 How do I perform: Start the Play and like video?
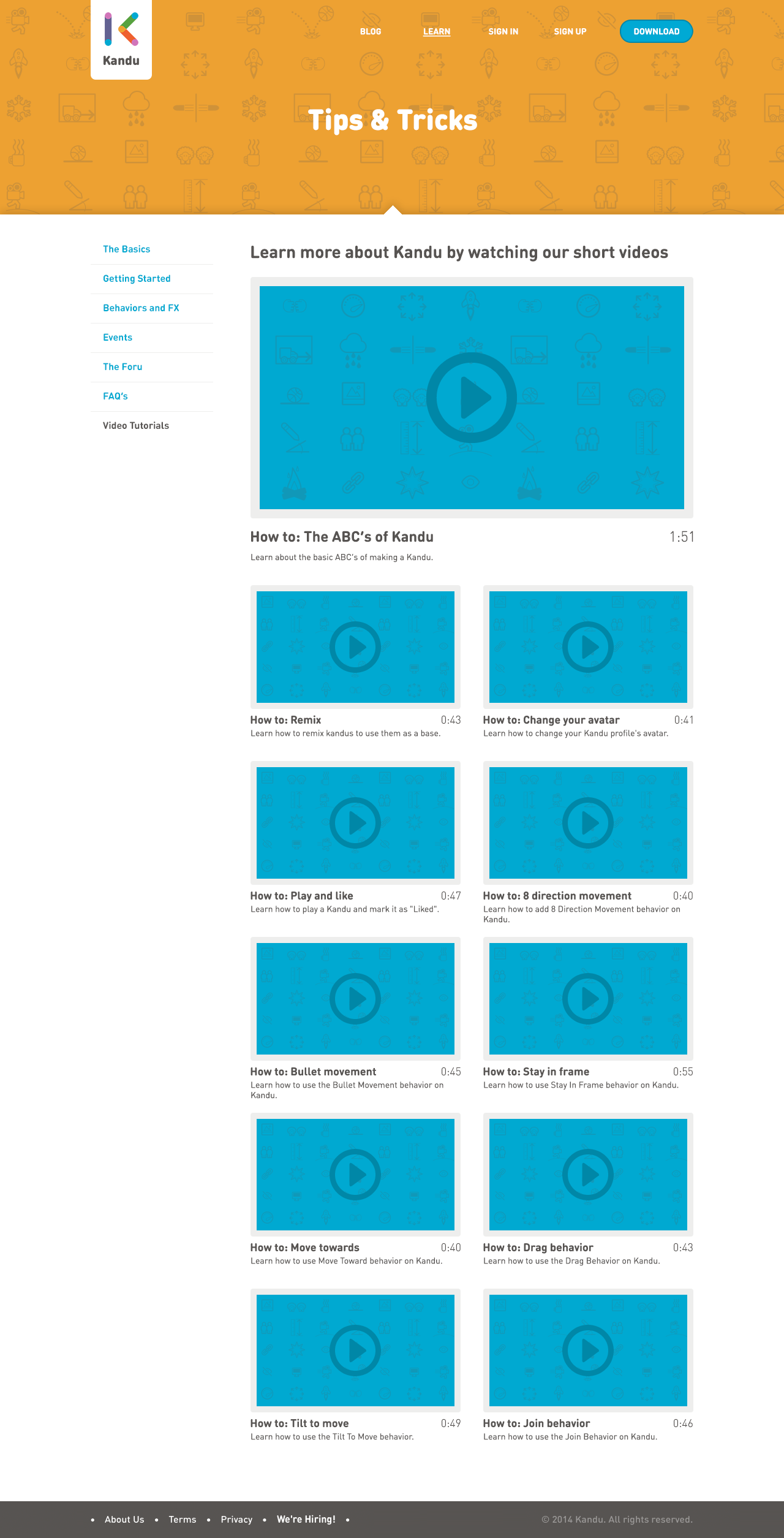tap(355, 823)
